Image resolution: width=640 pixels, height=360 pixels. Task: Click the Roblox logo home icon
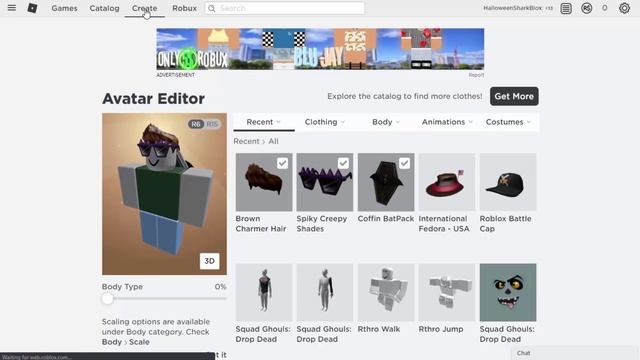[x=32, y=8]
